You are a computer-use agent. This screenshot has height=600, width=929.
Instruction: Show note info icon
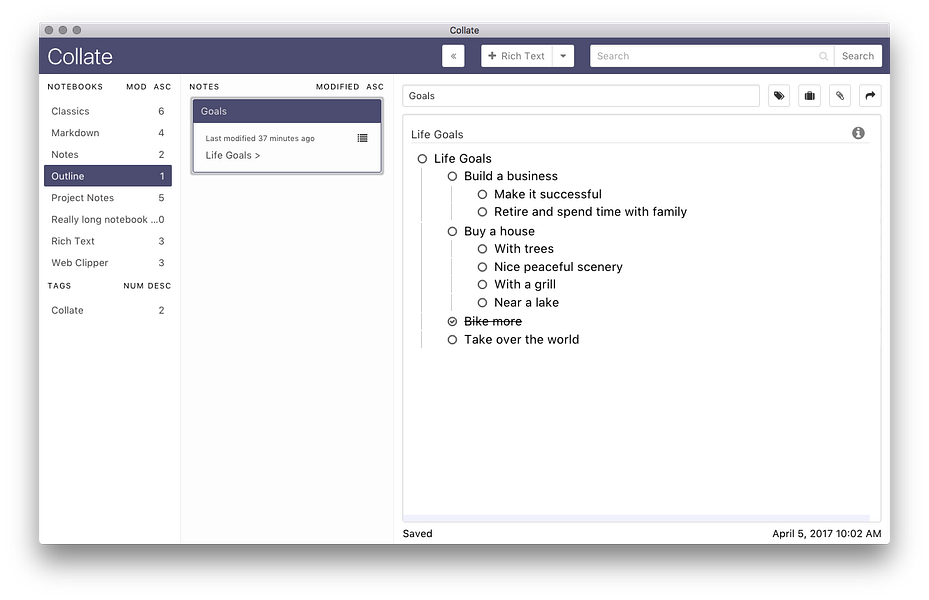(858, 133)
